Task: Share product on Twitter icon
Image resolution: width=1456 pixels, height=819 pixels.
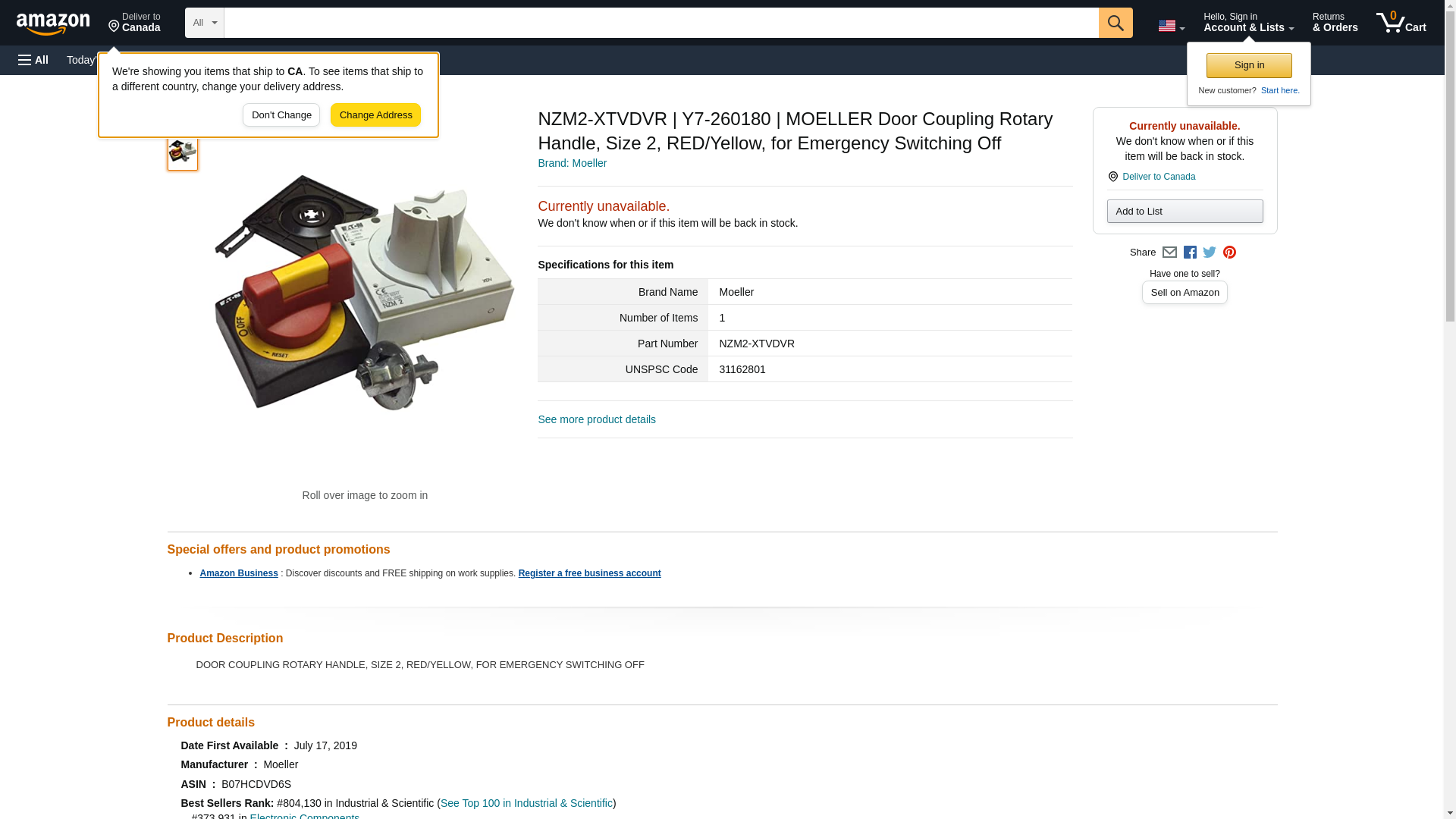Action: 1210,253
